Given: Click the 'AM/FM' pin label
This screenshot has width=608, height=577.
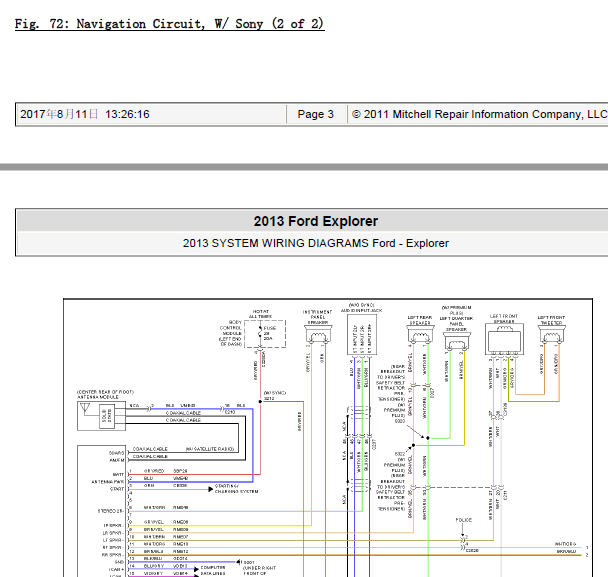Looking at the screenshot, I should (117, 460).
